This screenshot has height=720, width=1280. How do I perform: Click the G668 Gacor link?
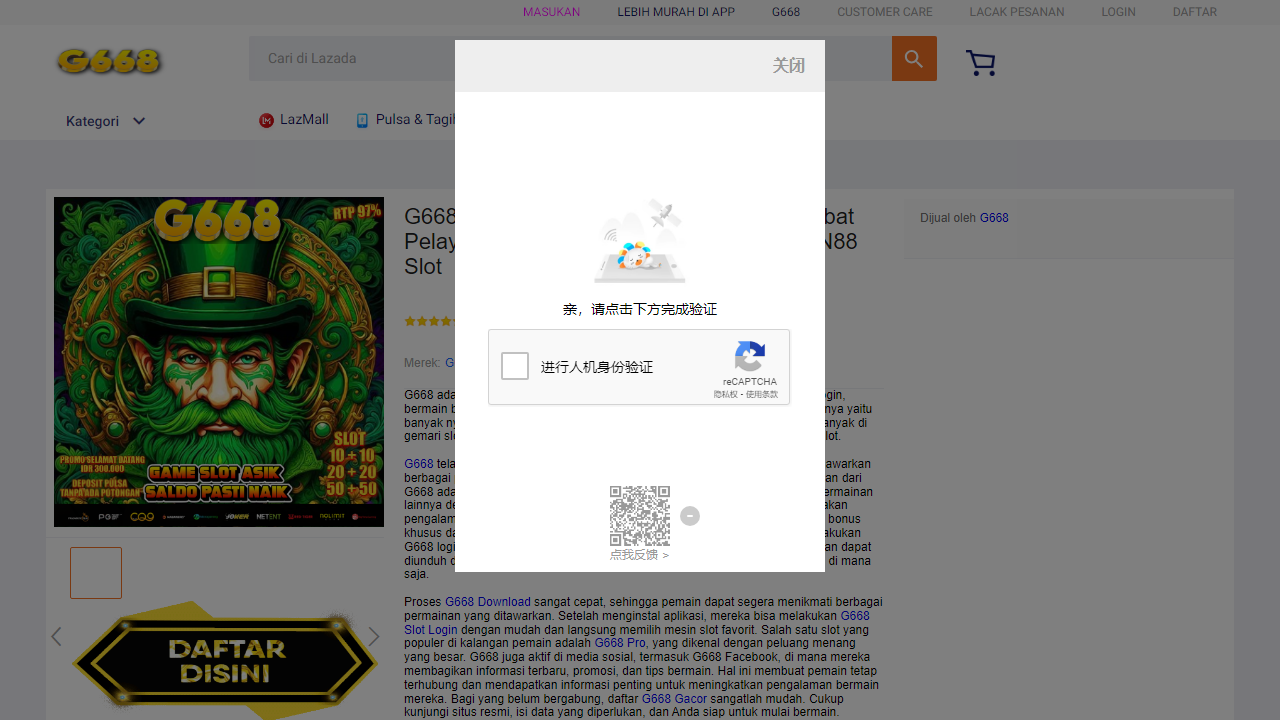tap(674, 699)
